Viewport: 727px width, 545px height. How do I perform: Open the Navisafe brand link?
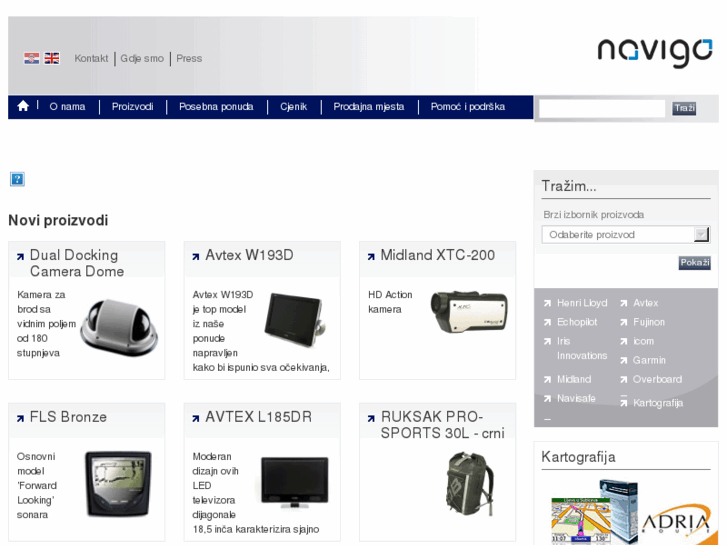pyautogui.click(x=576, y=398)
